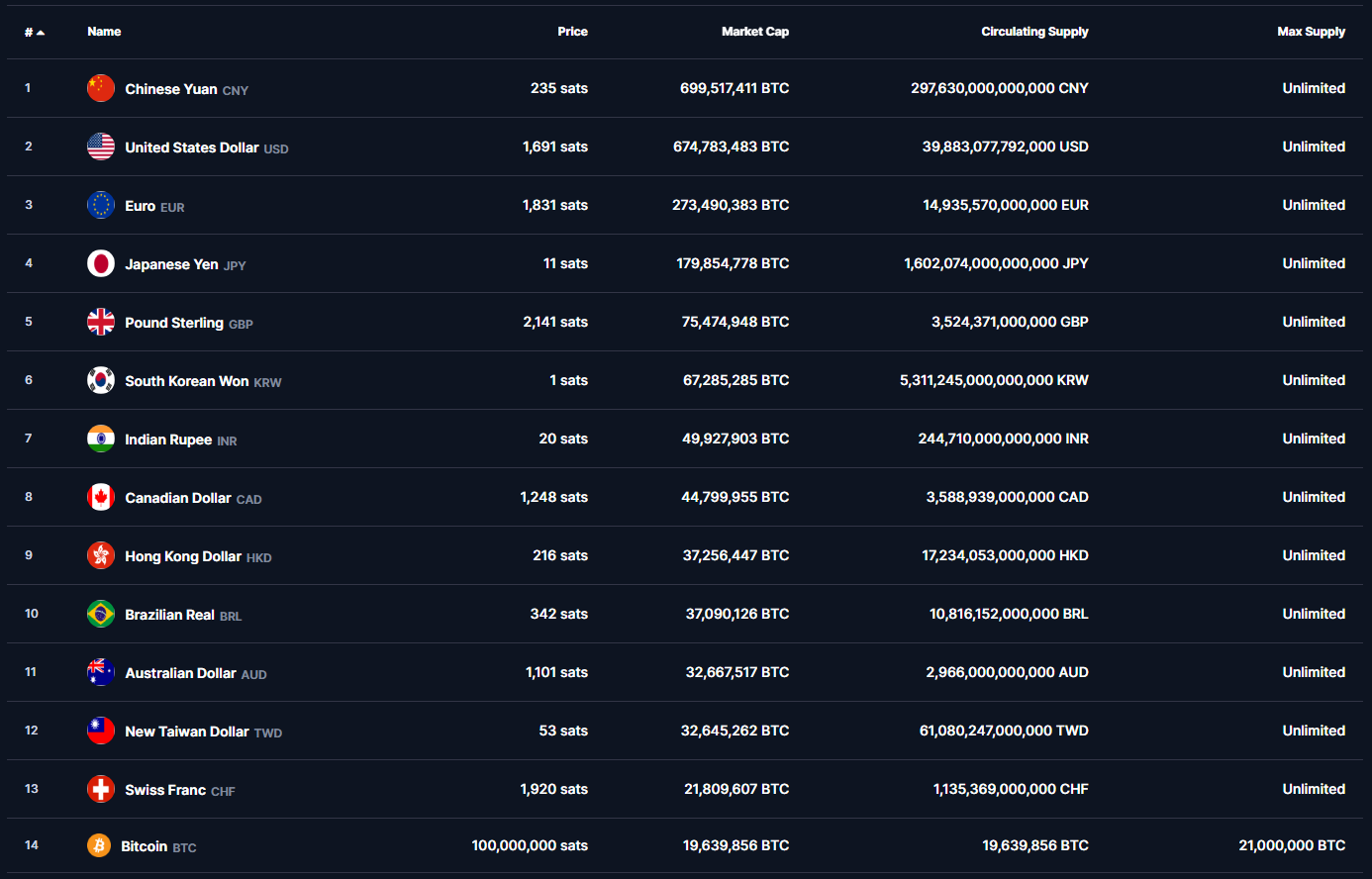Sort by the Price column header
1372x879 pixels.
tap(572, 32)
